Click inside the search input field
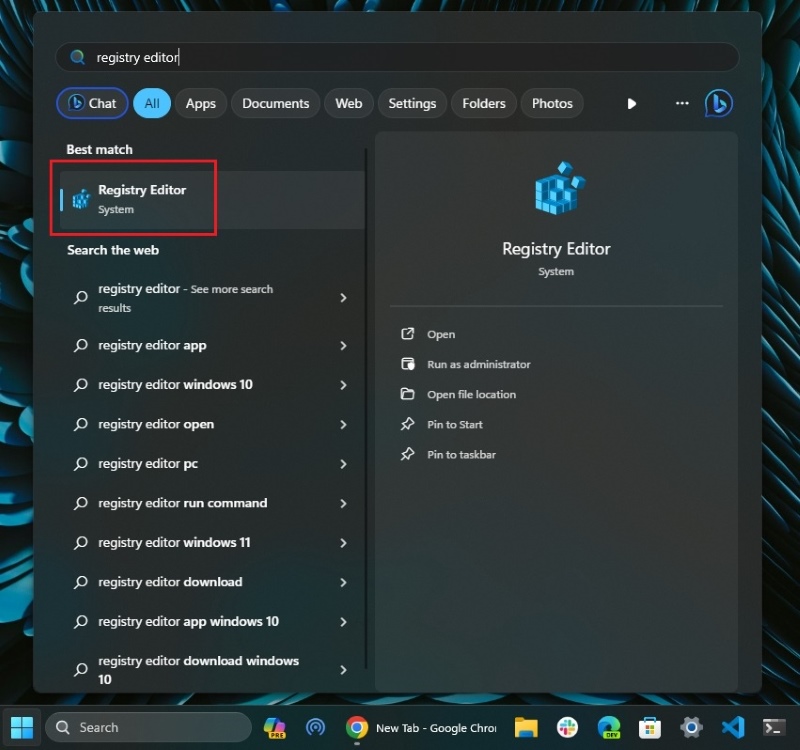Image resolution: width=800 pixels, height=750 pixels. pos(400,57)
